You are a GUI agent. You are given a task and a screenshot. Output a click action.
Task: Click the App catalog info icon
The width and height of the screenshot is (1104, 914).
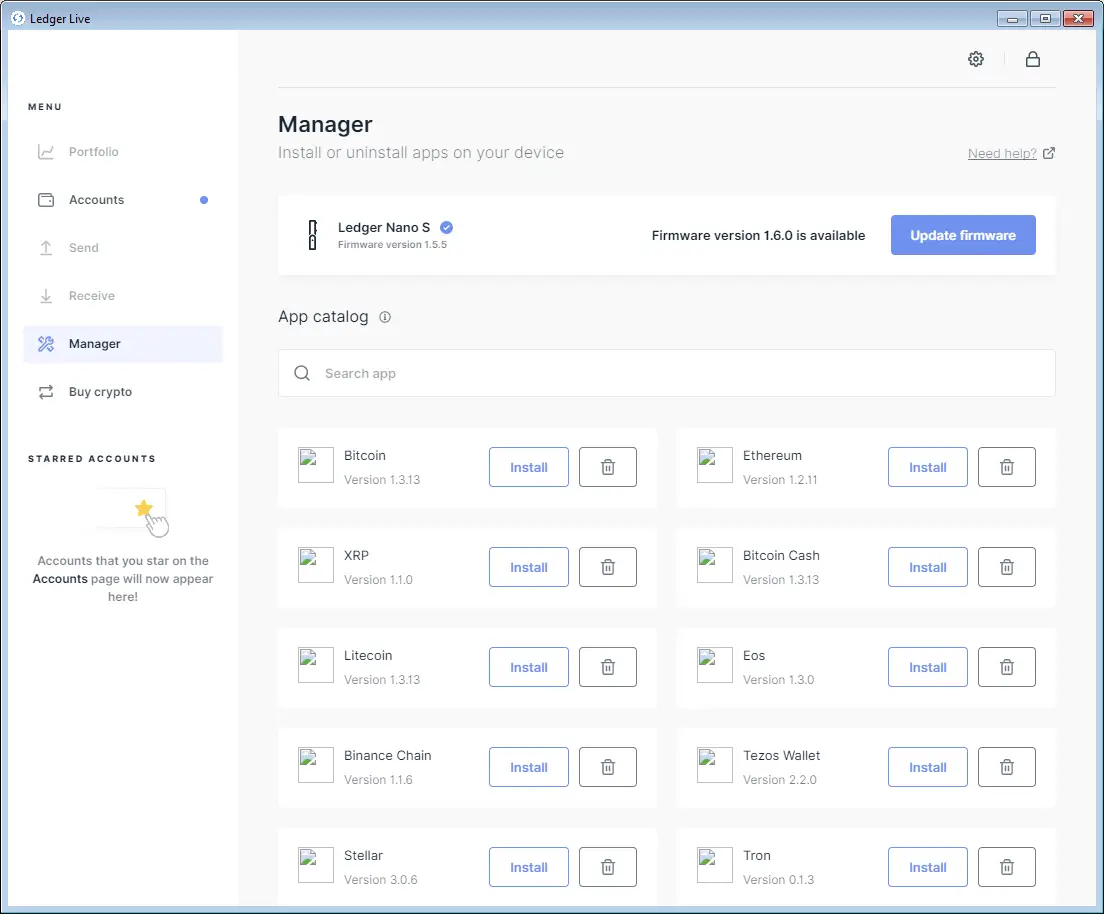point(385,317)
